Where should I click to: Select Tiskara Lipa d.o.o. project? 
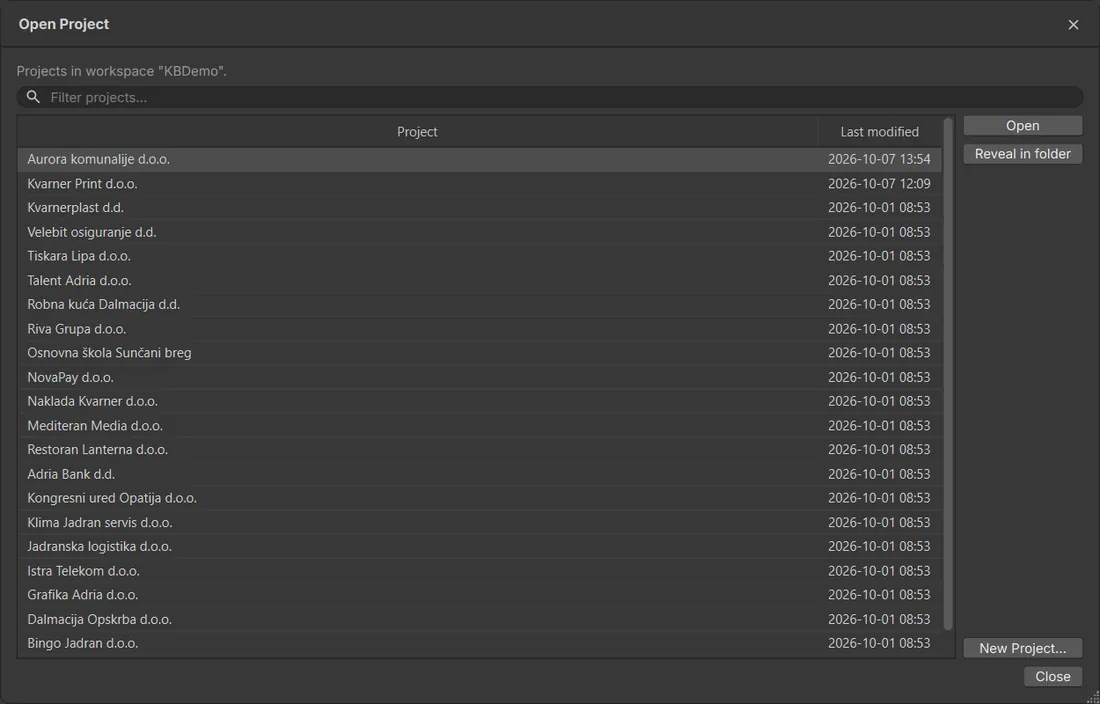(x=480, y=256)
